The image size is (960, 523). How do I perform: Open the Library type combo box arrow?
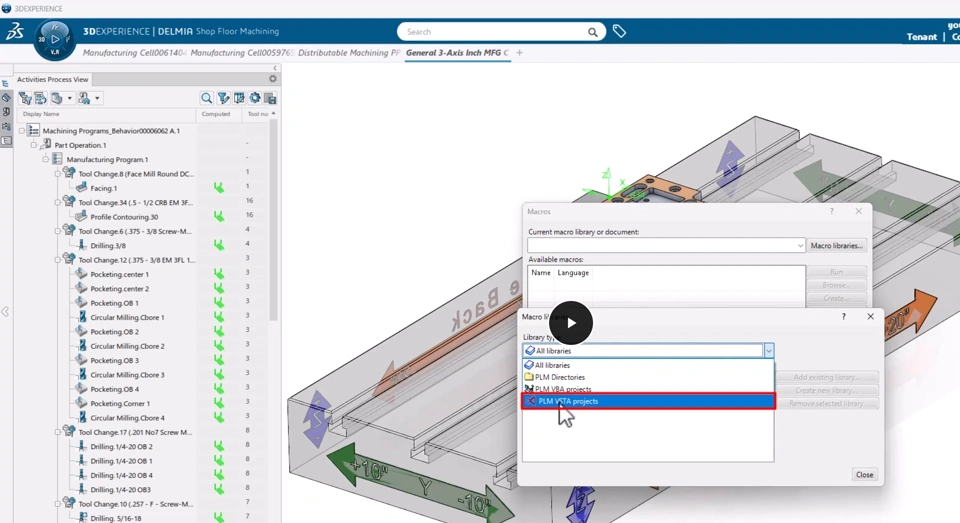tap(768, 351)
